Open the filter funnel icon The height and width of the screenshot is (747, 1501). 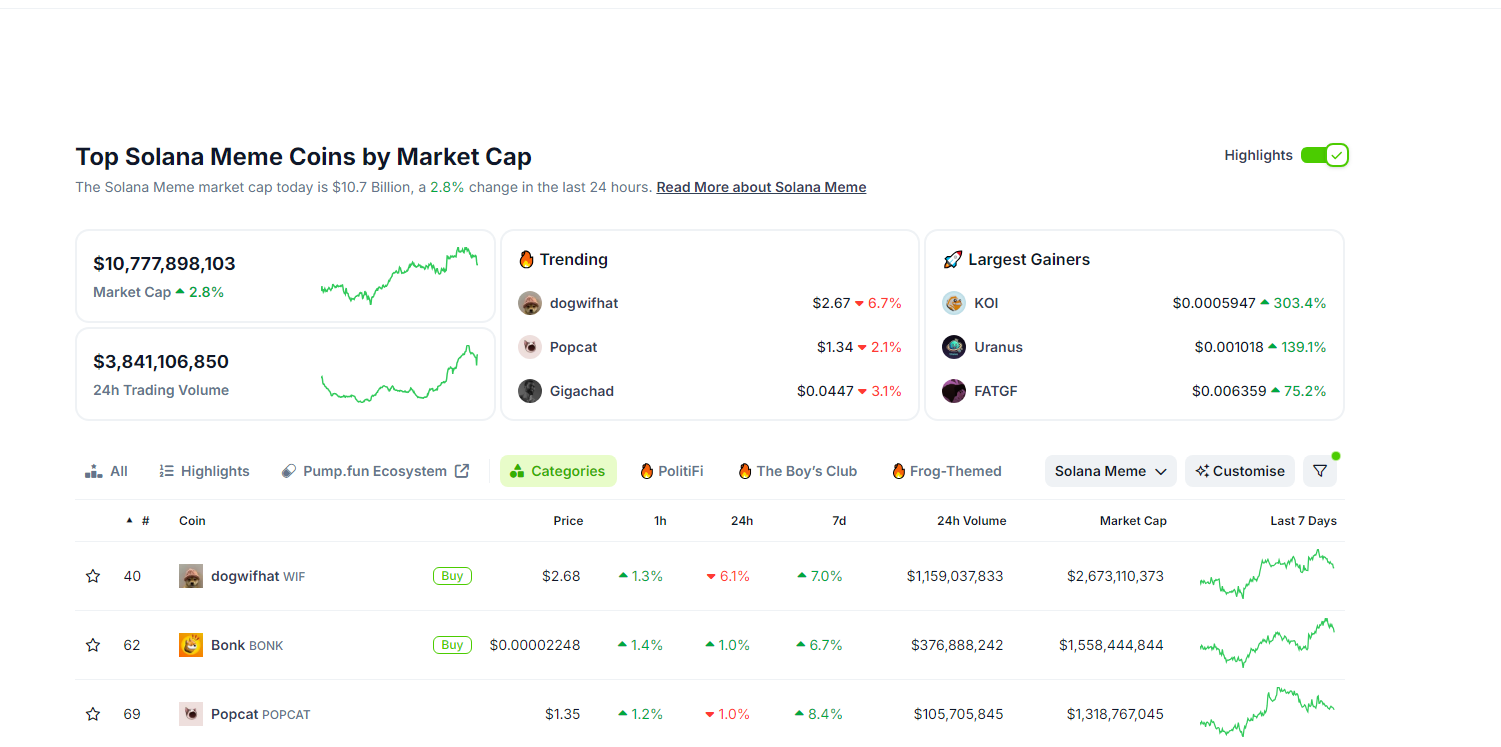1319,470
